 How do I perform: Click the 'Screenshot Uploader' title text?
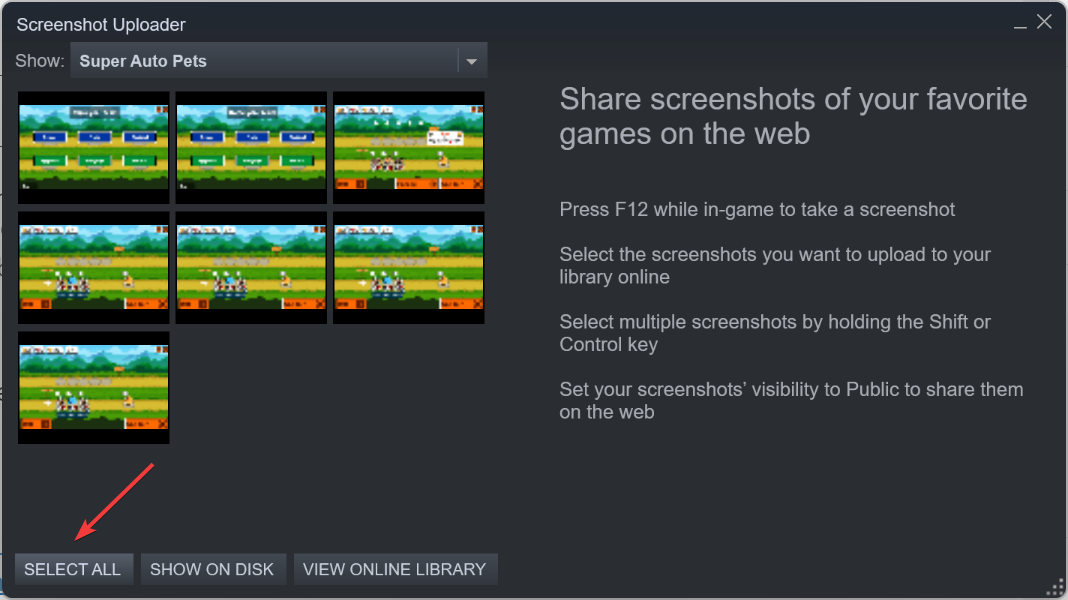pos(101,25)
